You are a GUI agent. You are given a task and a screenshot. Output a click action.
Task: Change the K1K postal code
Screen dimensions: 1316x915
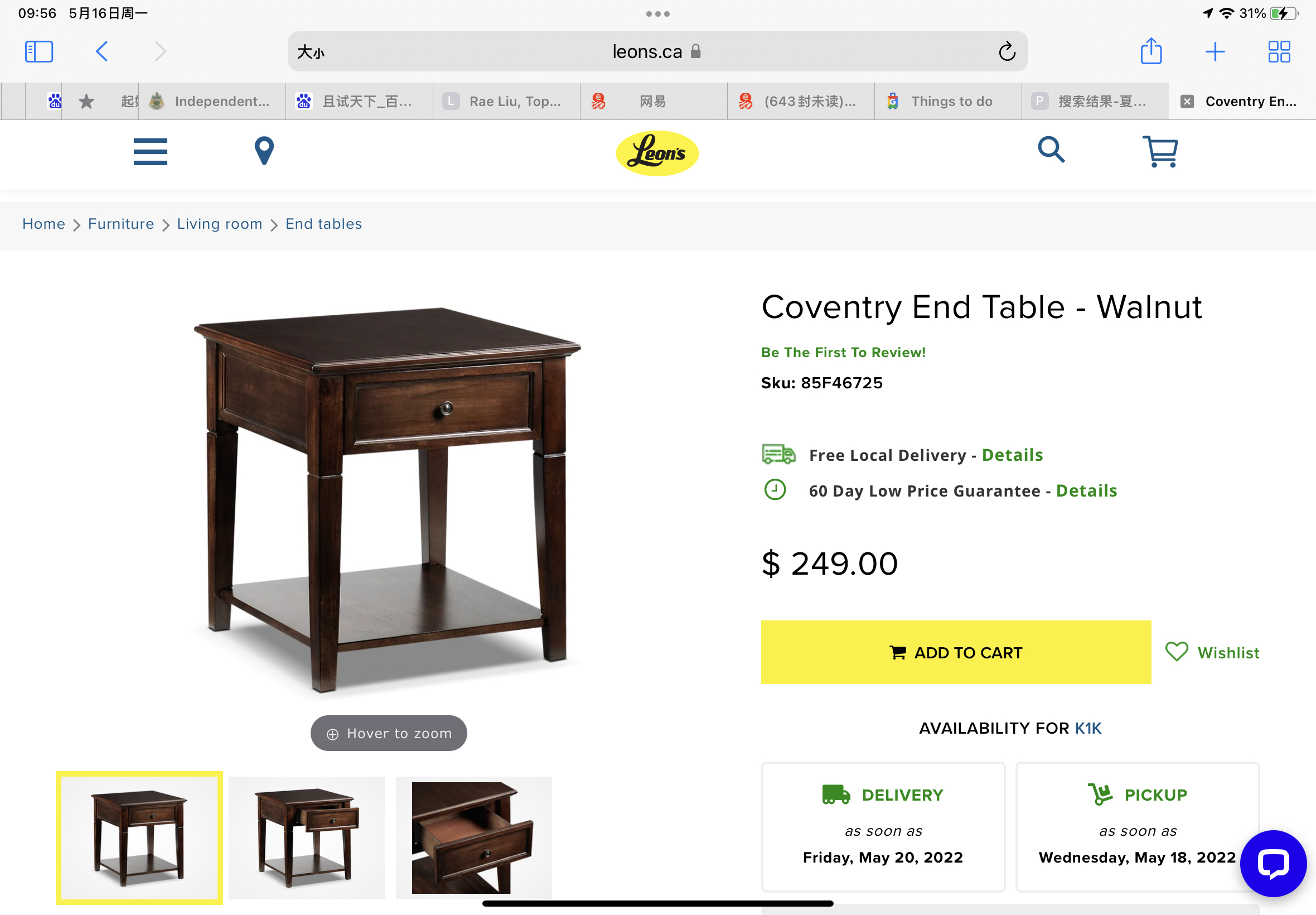coord(1087,728)
